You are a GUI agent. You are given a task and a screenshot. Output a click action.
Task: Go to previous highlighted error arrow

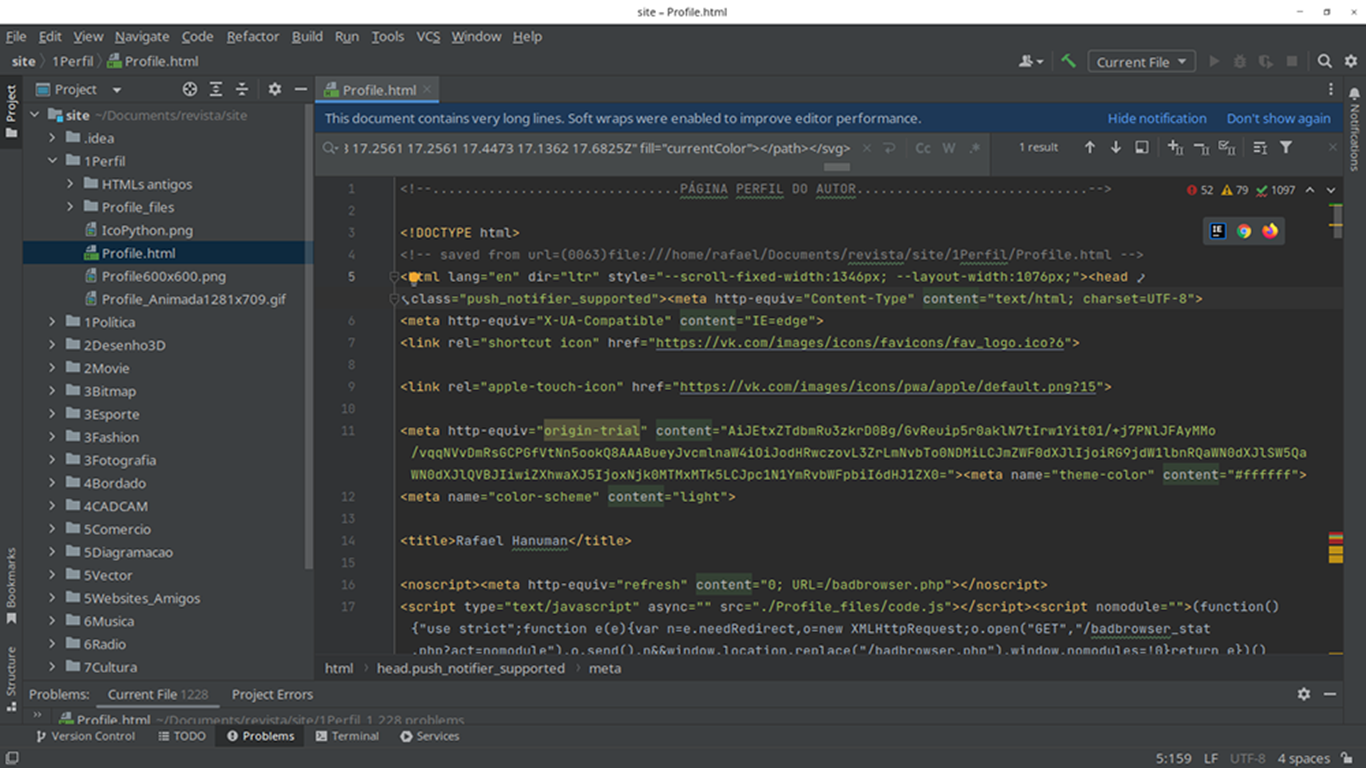click(x=1310, y=190)
